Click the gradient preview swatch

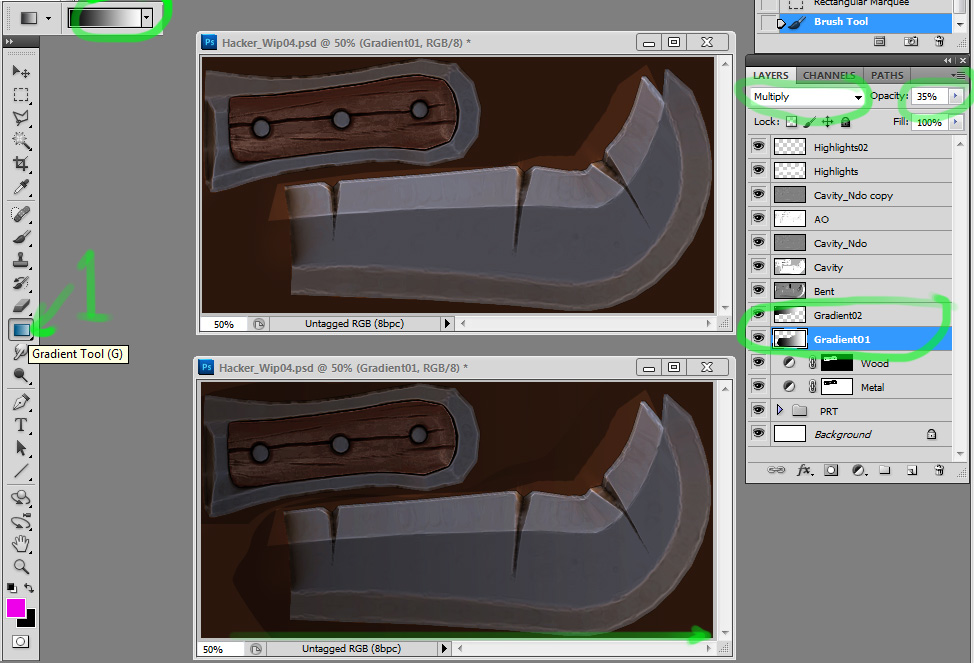click(105, 17)
